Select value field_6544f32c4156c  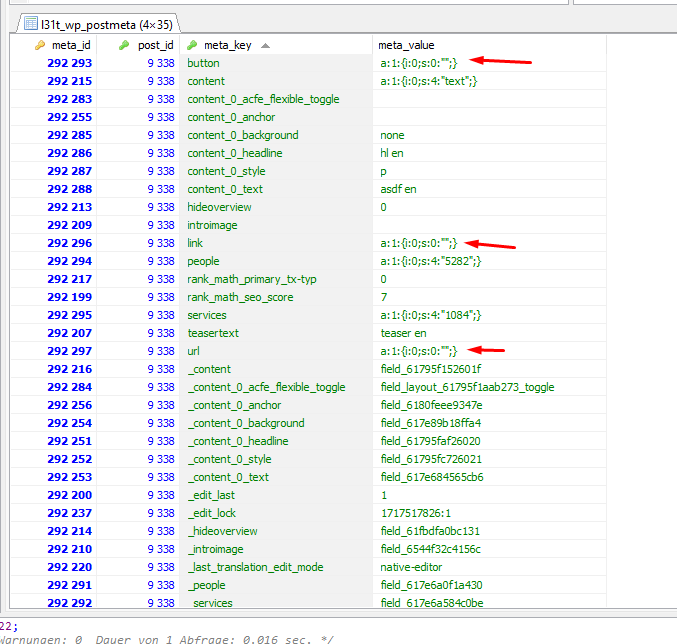[x=489, y=549]
